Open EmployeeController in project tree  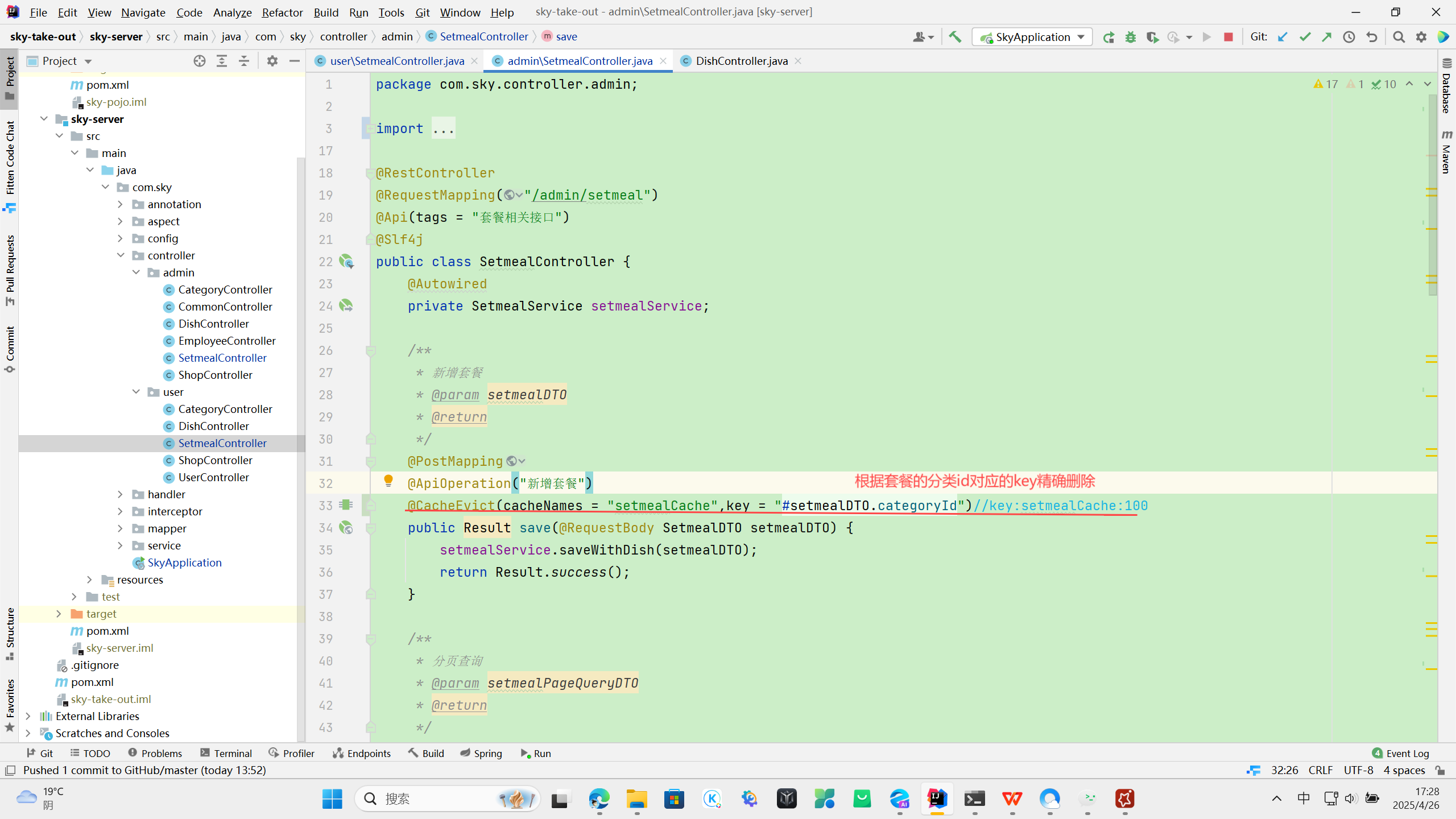[226, 341]
